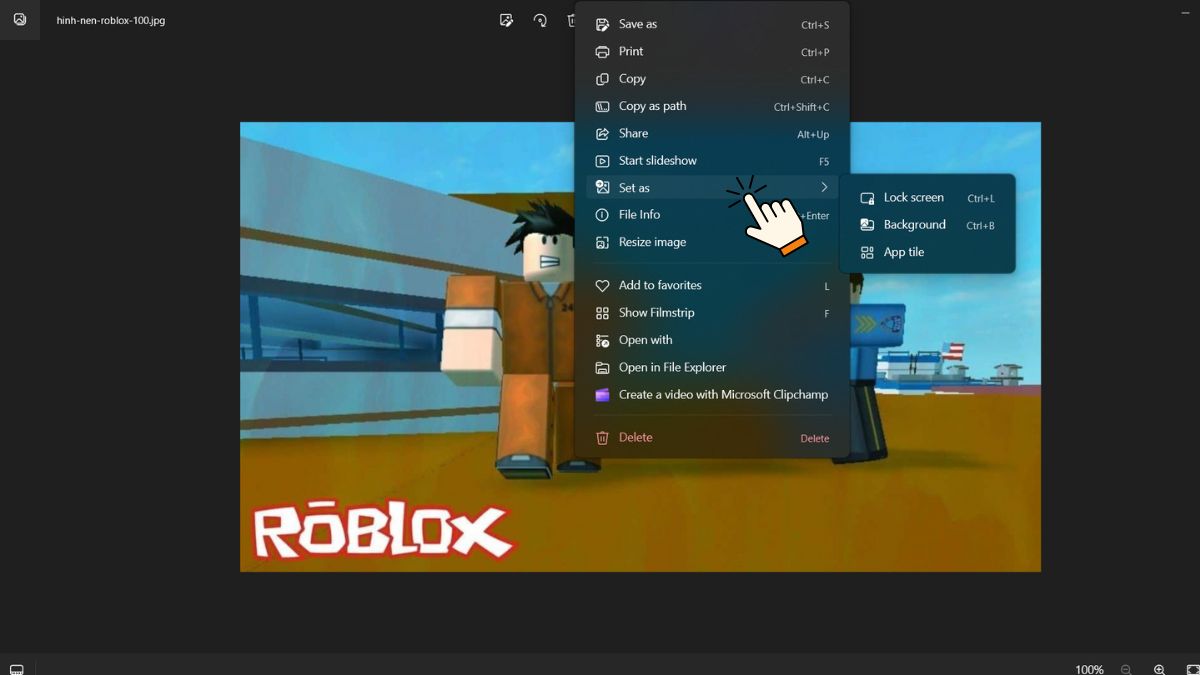Create a video with Microsoft Clipchamp
The width and height of the screenshot is (1200, 675).
point(723,394)
